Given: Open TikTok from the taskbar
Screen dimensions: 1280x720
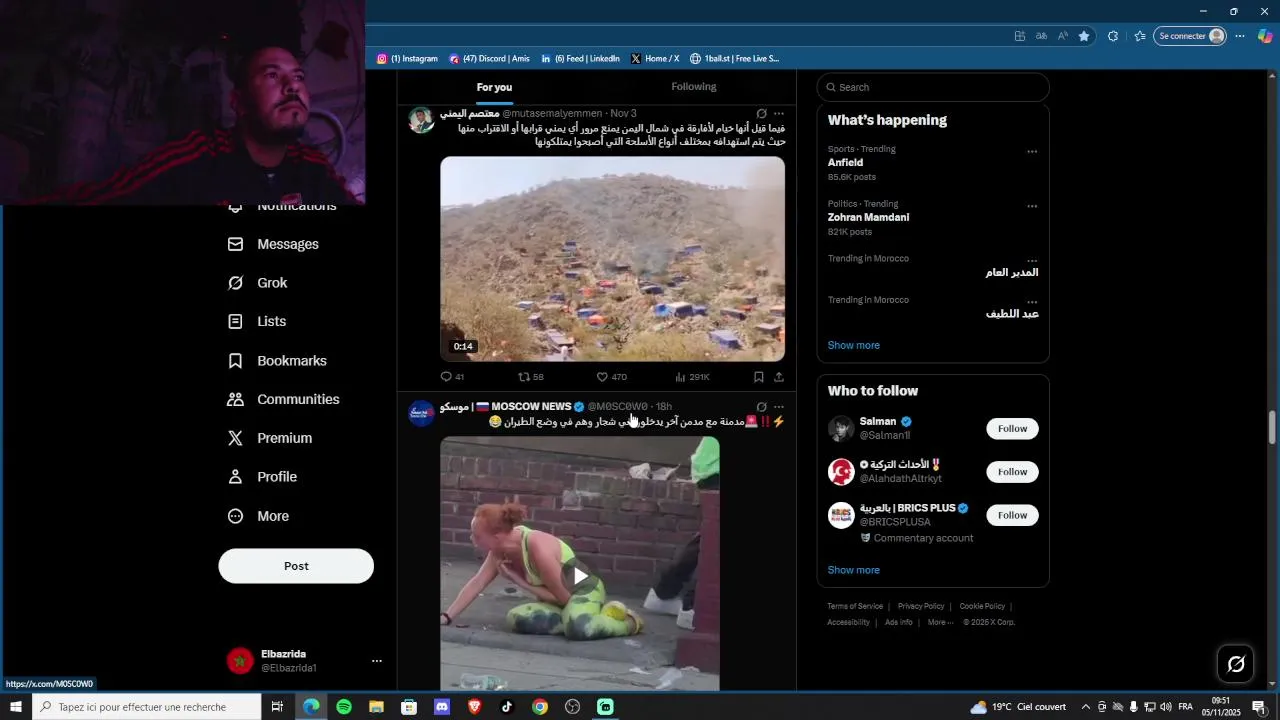Looking at the screenshot, I should click(507, 707).
